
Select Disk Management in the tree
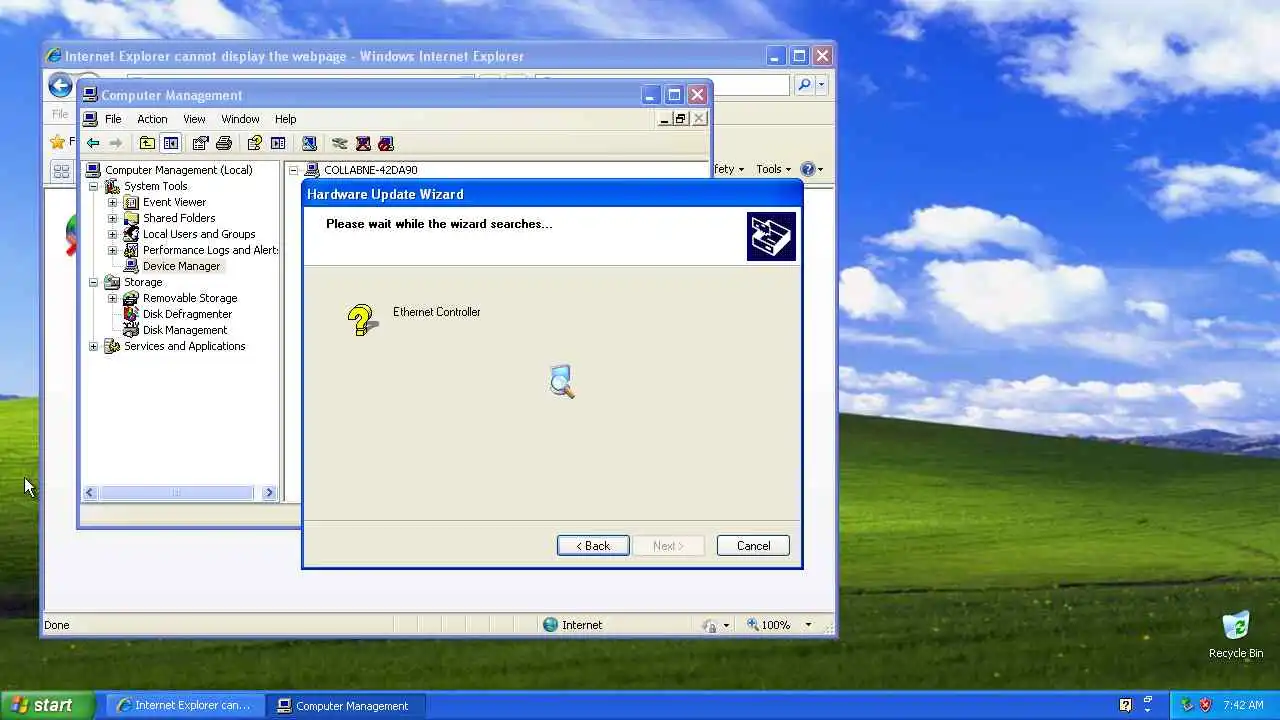pos(185,330)
